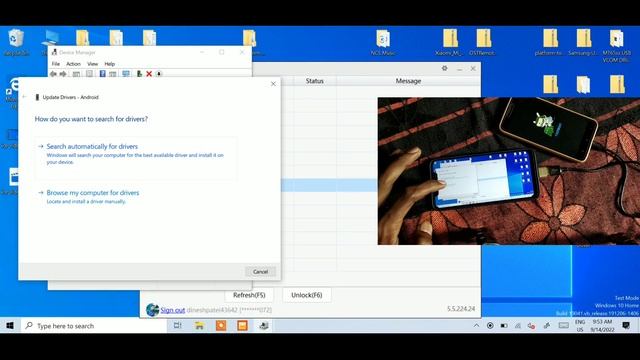The image size is (640, 360).
Task: Click the Device Manager taskbar icon
Action: [x=264, y=326]
